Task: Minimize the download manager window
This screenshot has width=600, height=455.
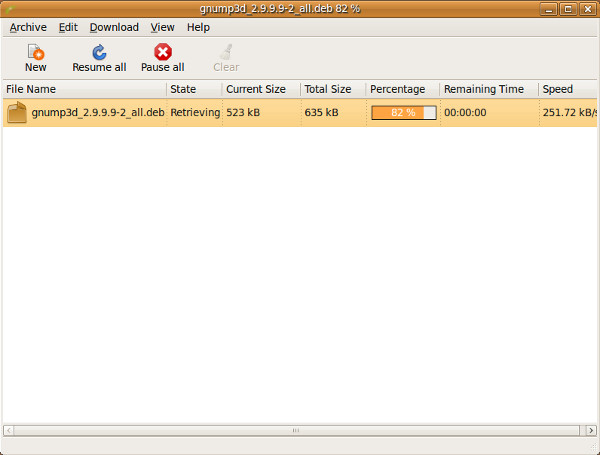Action: (549, 9)
